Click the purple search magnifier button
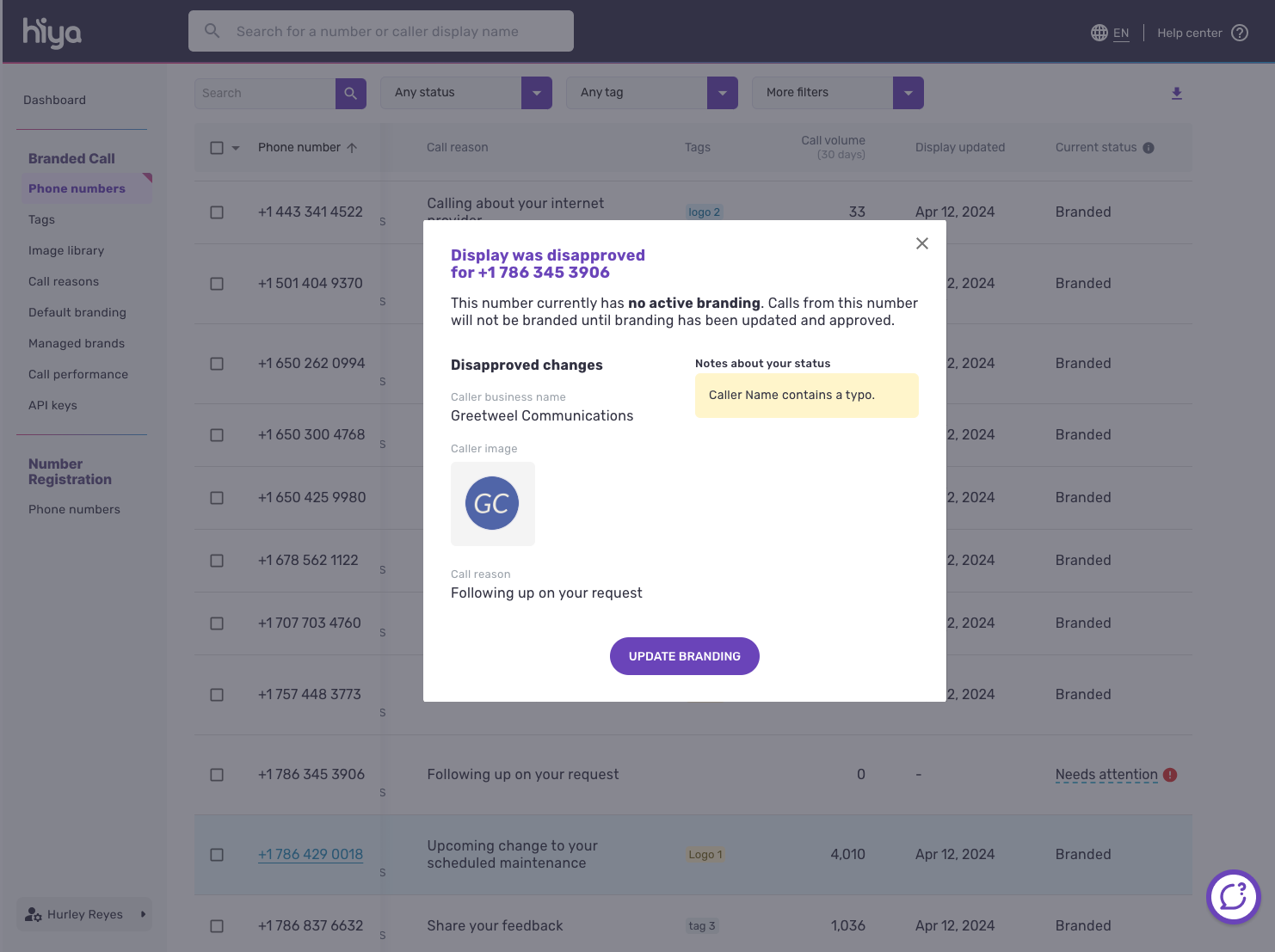1275x952 pixels. coord(350,93)
